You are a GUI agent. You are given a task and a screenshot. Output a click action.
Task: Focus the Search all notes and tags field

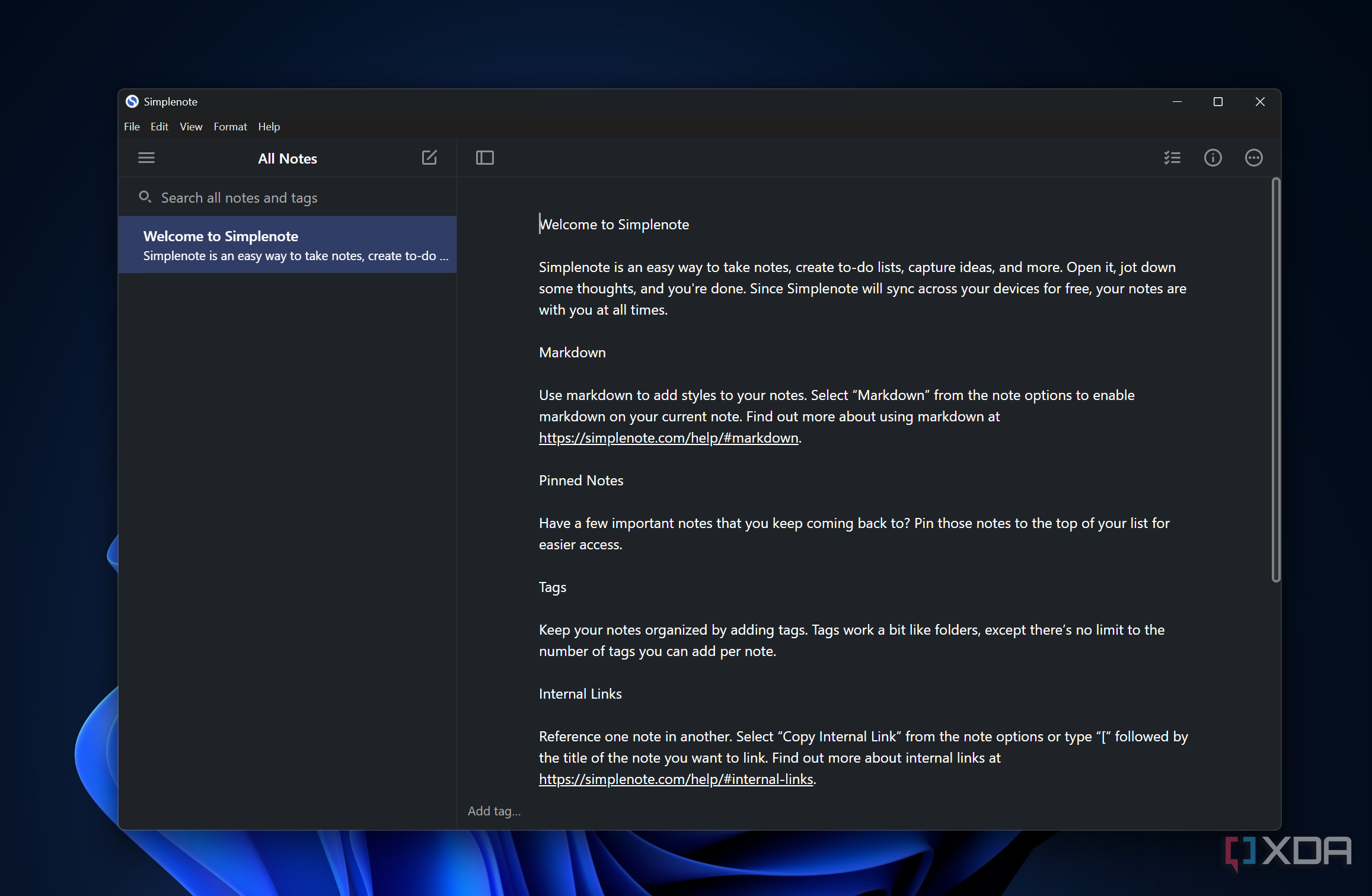click(288, 197)
